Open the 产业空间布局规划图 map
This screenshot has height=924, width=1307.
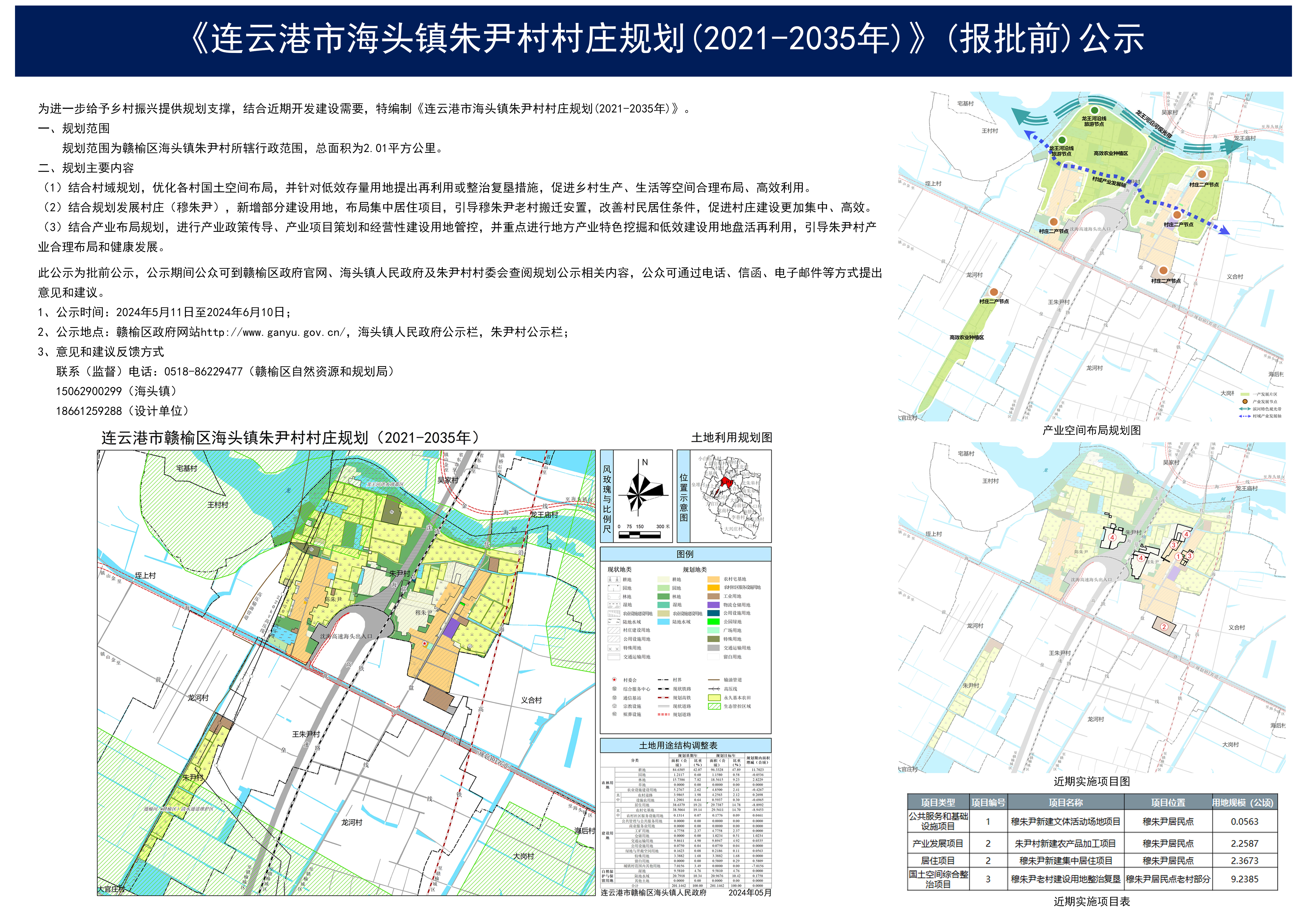[x=1091, y=256]
